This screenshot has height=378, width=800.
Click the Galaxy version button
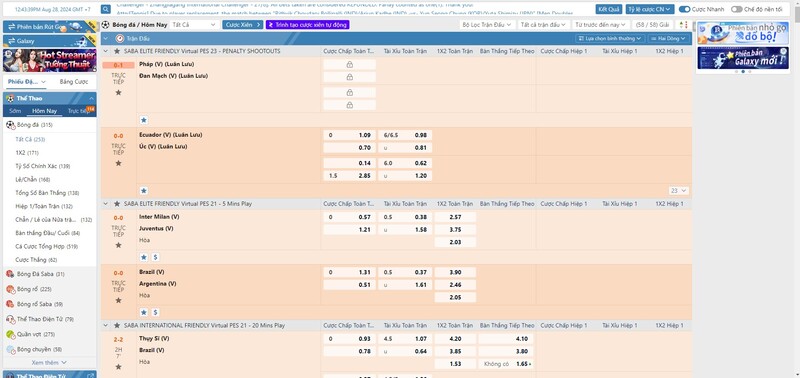49,41
